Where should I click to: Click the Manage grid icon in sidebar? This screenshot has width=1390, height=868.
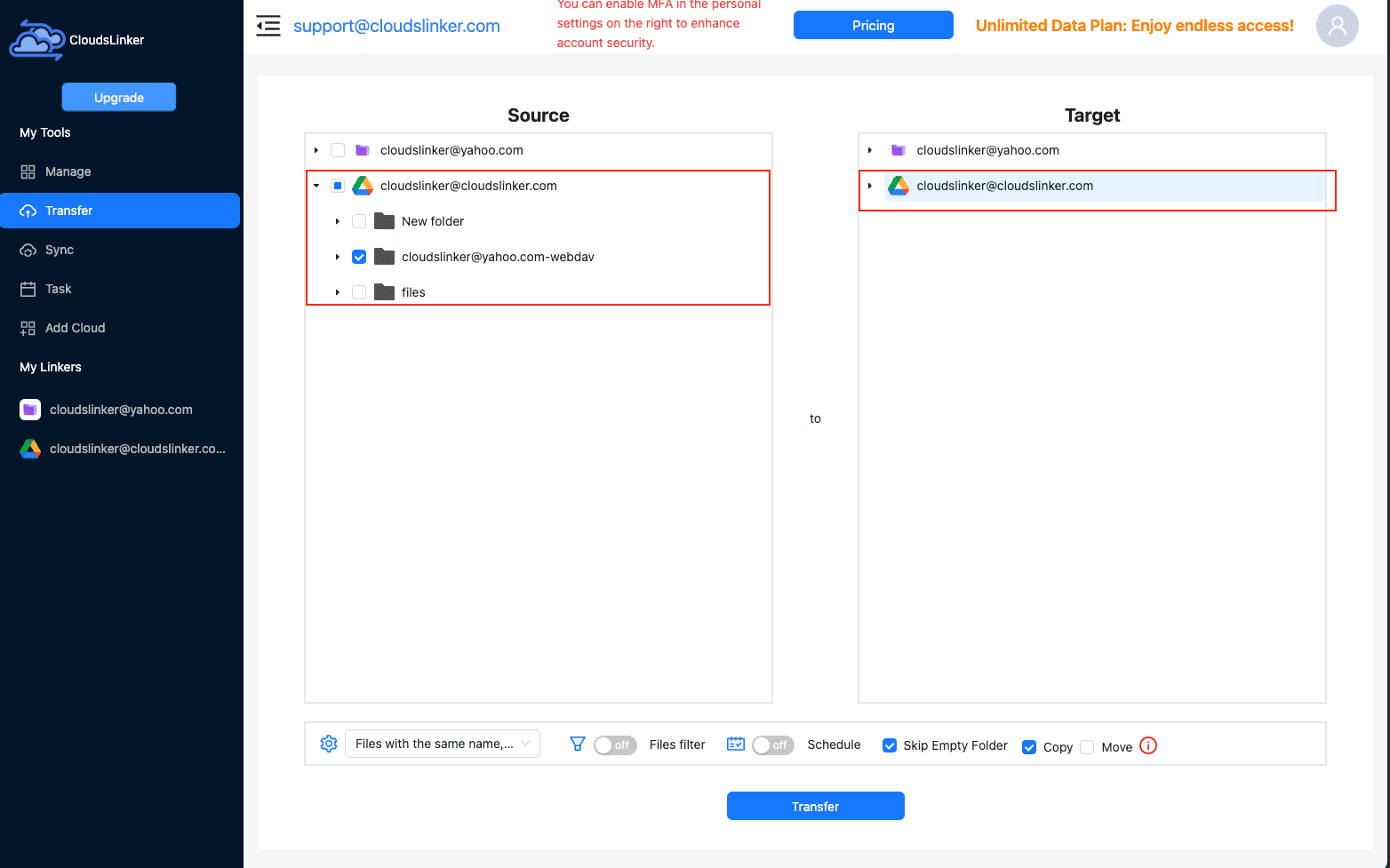point(28,171)
